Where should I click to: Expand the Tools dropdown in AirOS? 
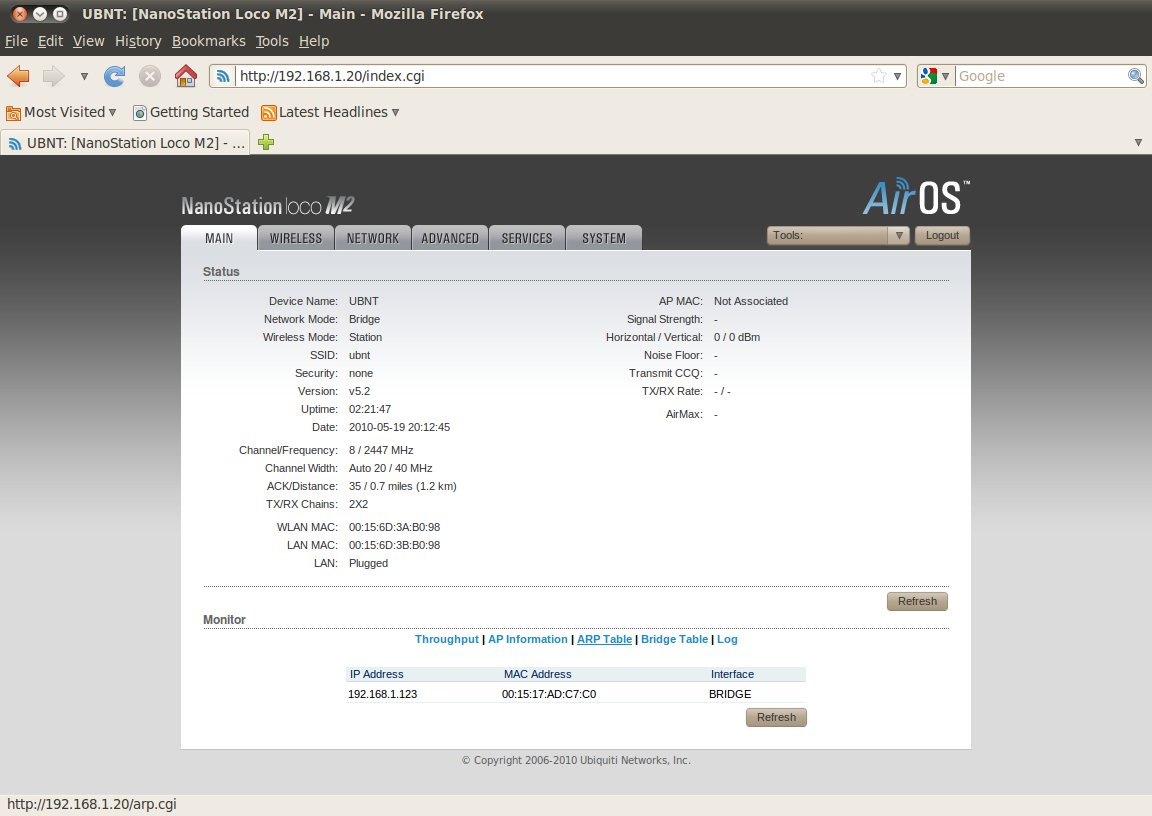click(x=838, y=236)
